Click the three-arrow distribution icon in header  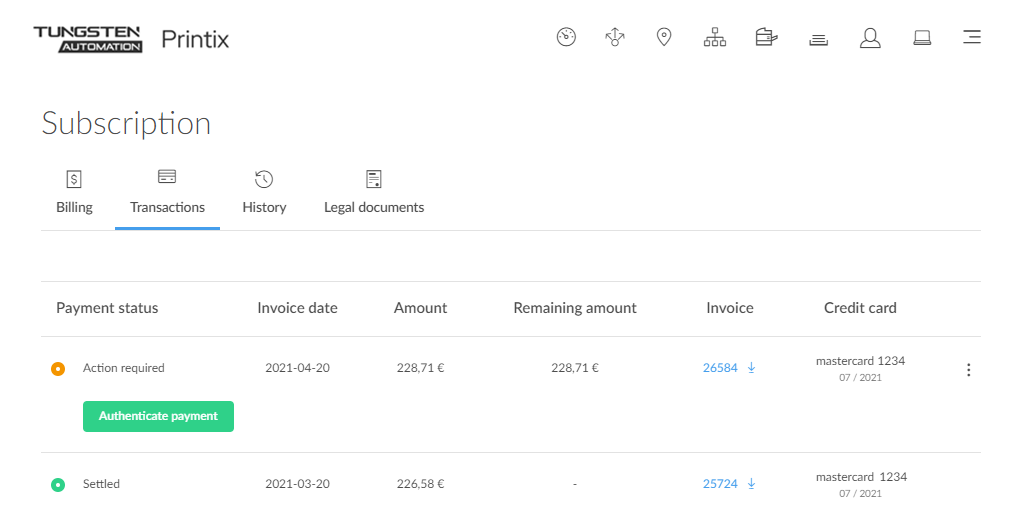point(615,38)
